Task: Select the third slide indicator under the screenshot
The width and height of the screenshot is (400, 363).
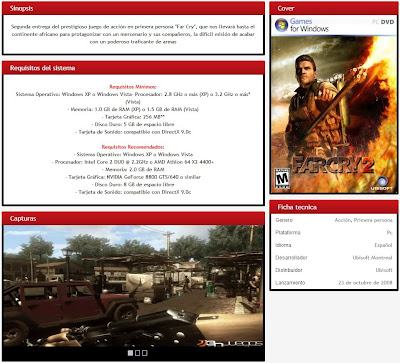Action: point(145,353)
